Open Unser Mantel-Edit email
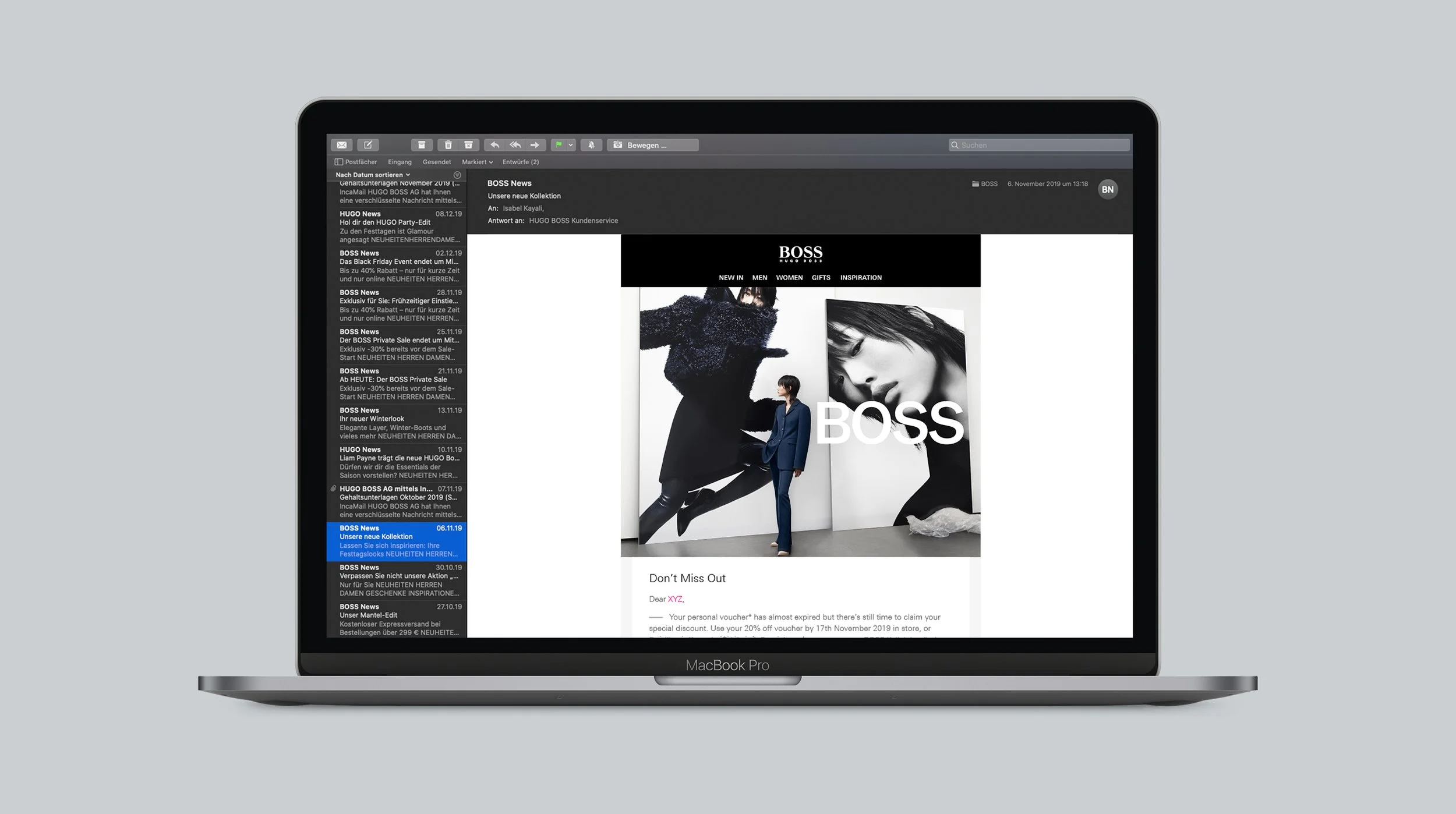The height and width of the screenshot is (814, 1456). tap(397, 620)
